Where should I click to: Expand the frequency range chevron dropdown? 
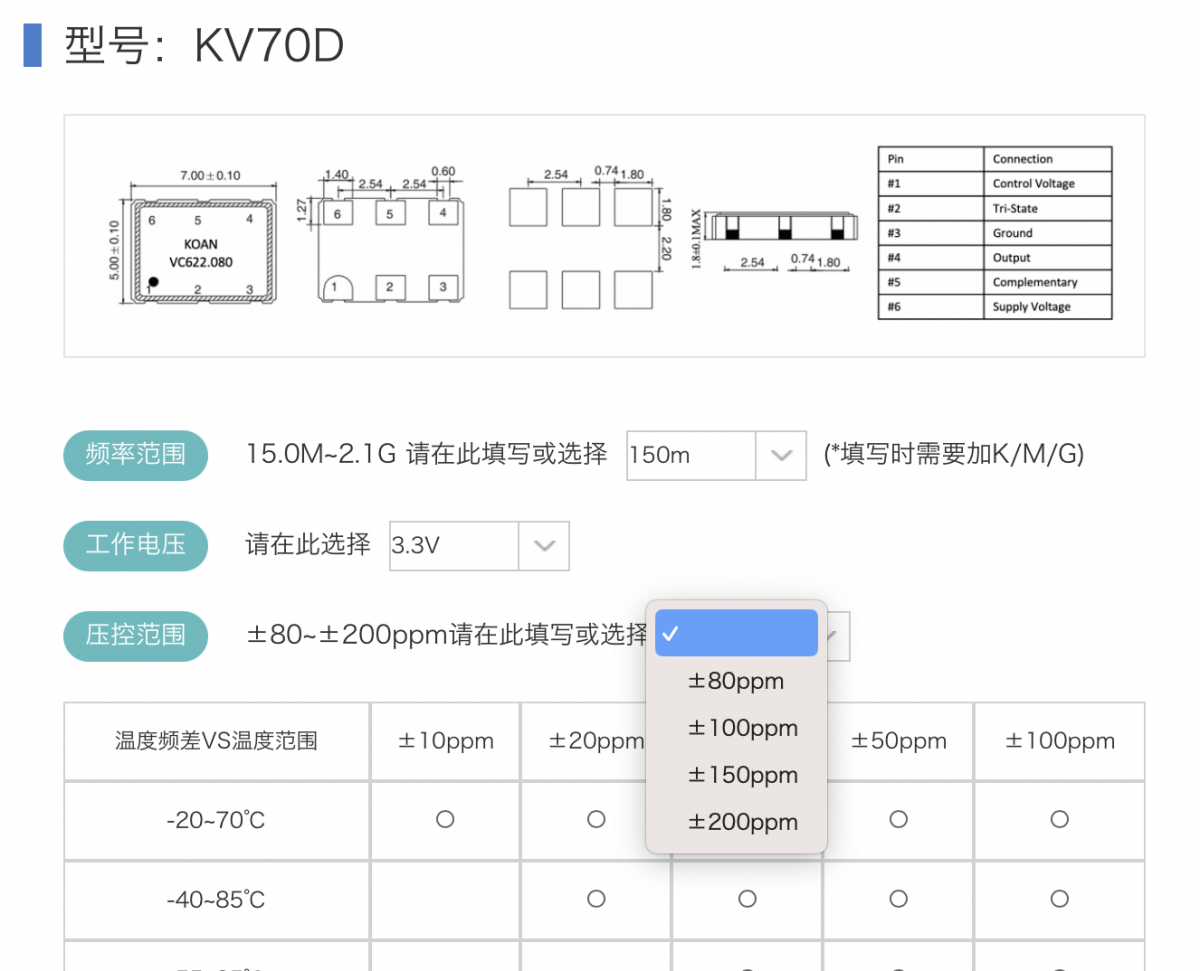(781, 455)
